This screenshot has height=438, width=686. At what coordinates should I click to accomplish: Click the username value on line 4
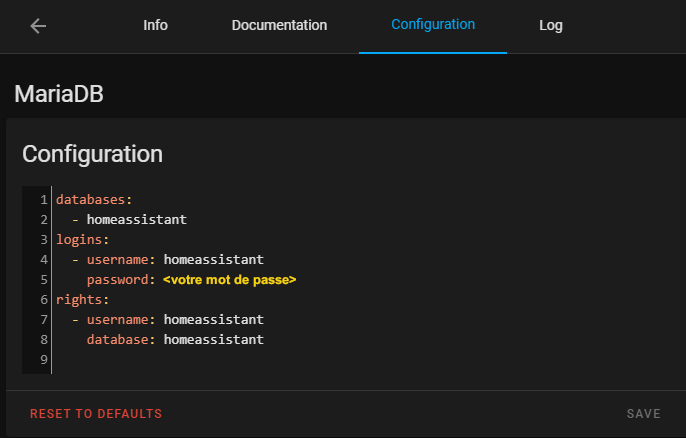tap(214, 259)
